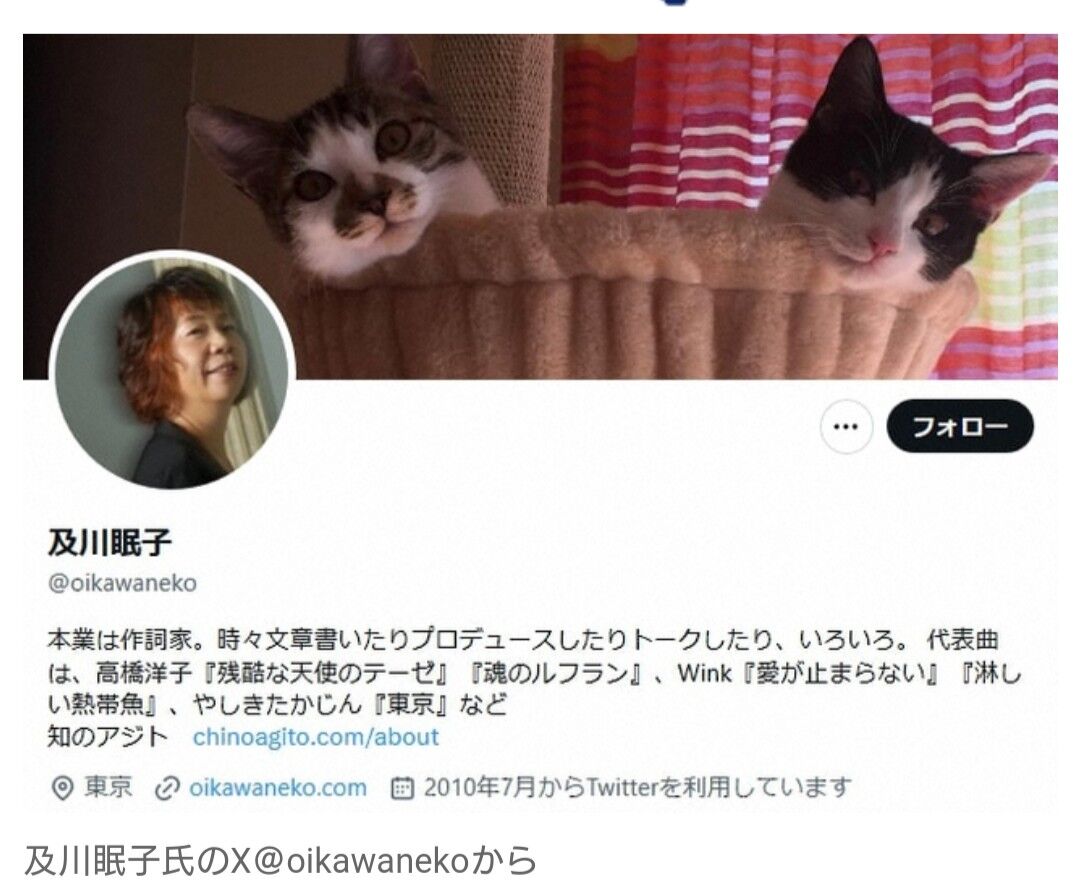Viewport: 1080px width, 894px height.
Task: Click the location pin icon beside 東京
Action: point(63,788)
